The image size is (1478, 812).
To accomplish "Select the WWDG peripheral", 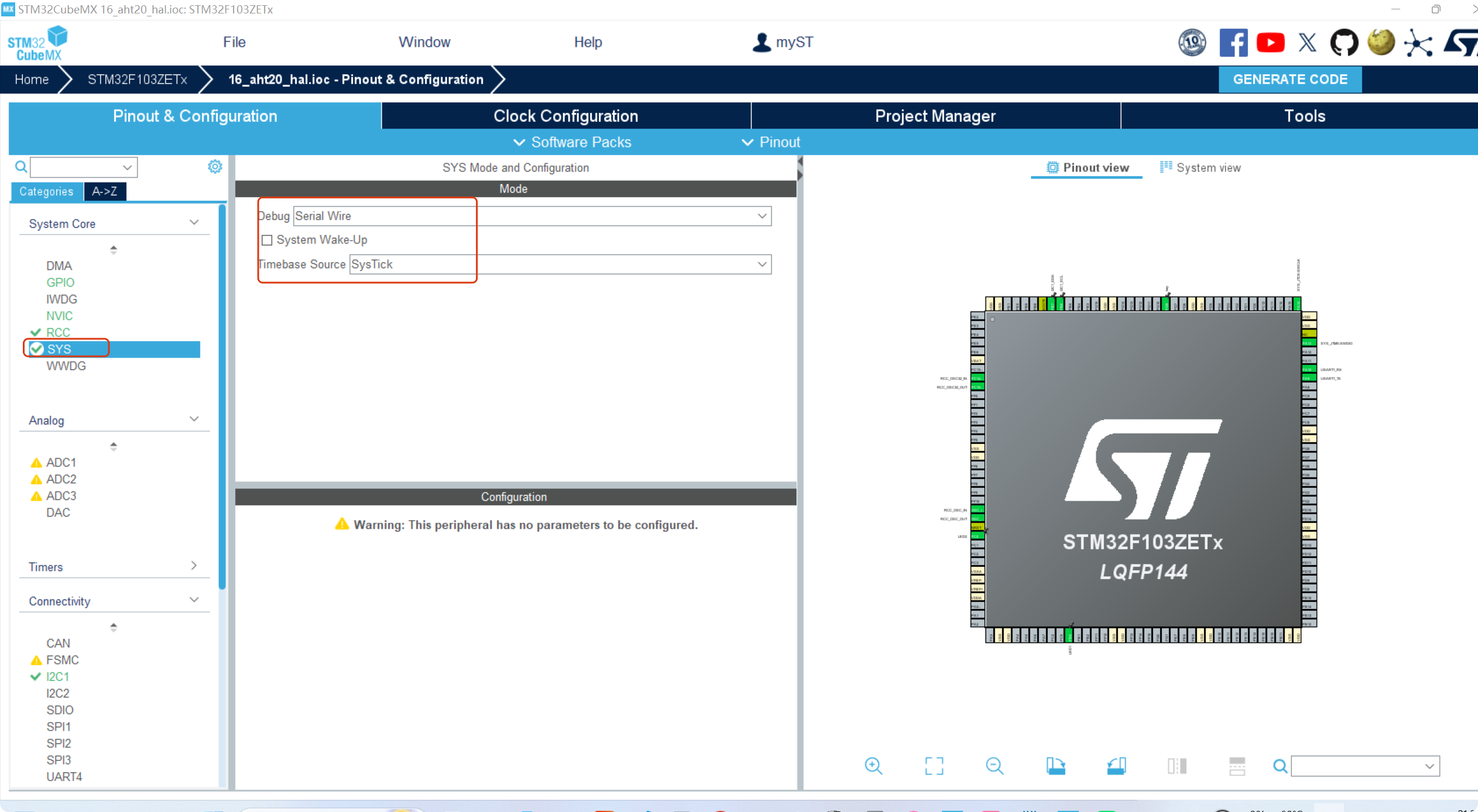I will click(66, 366).
